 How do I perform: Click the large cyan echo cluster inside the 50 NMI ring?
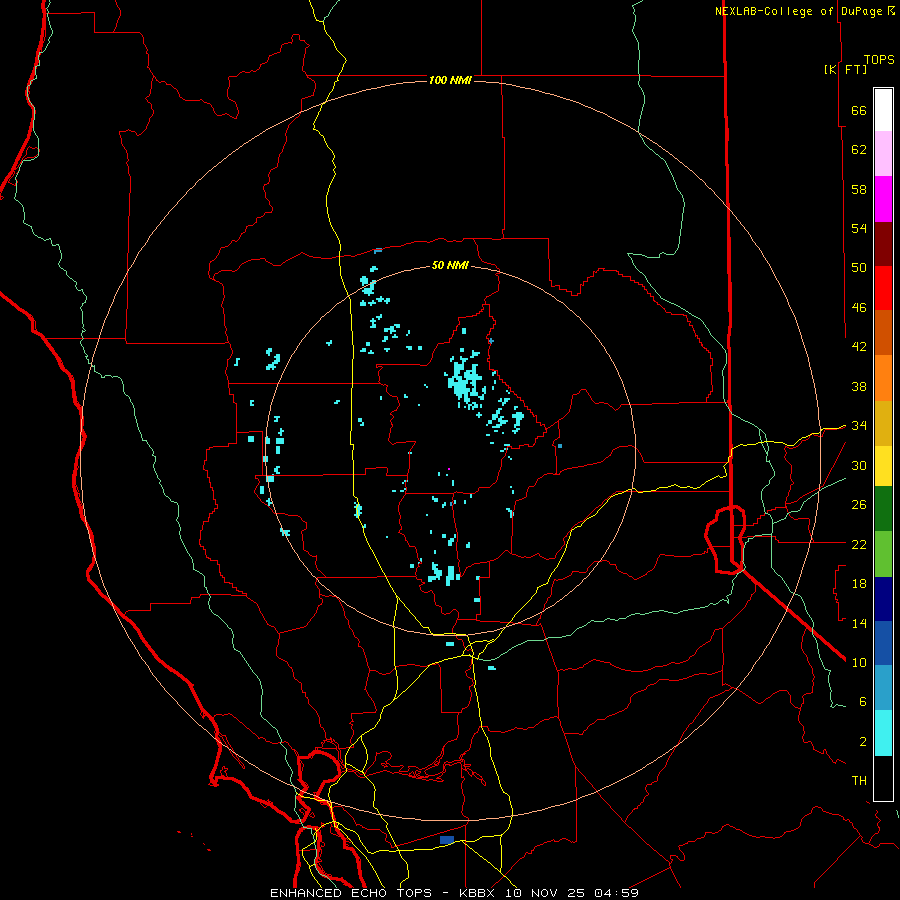[x=465, y=379]
